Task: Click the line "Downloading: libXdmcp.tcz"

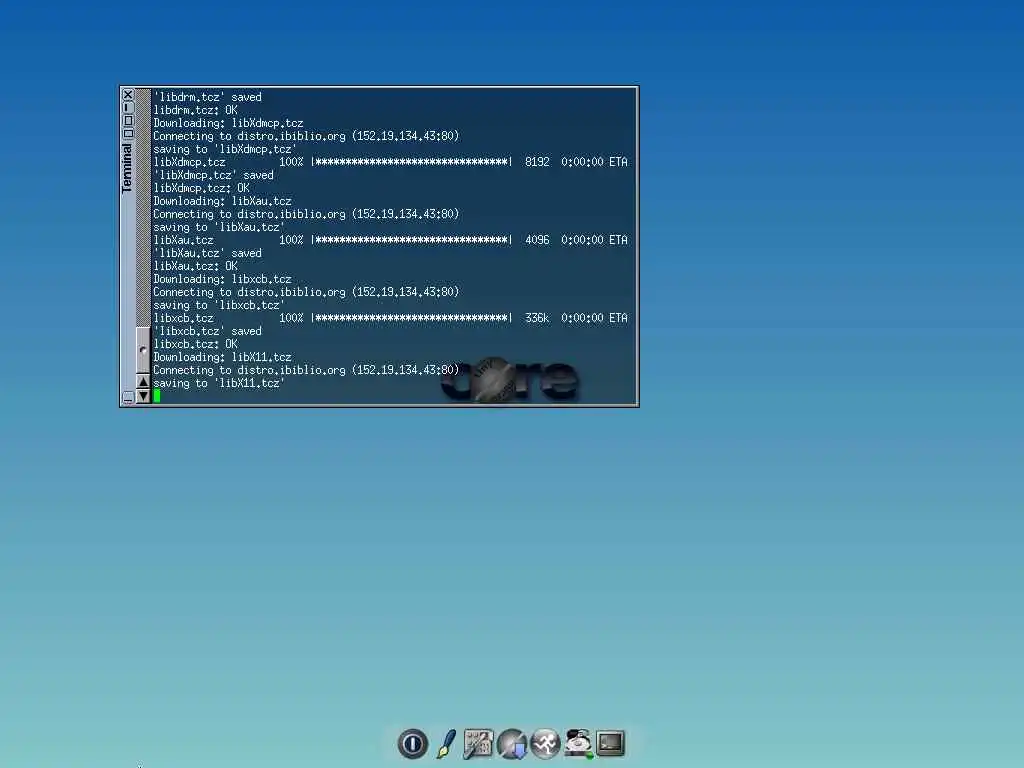Action: (x=228, y=123)
